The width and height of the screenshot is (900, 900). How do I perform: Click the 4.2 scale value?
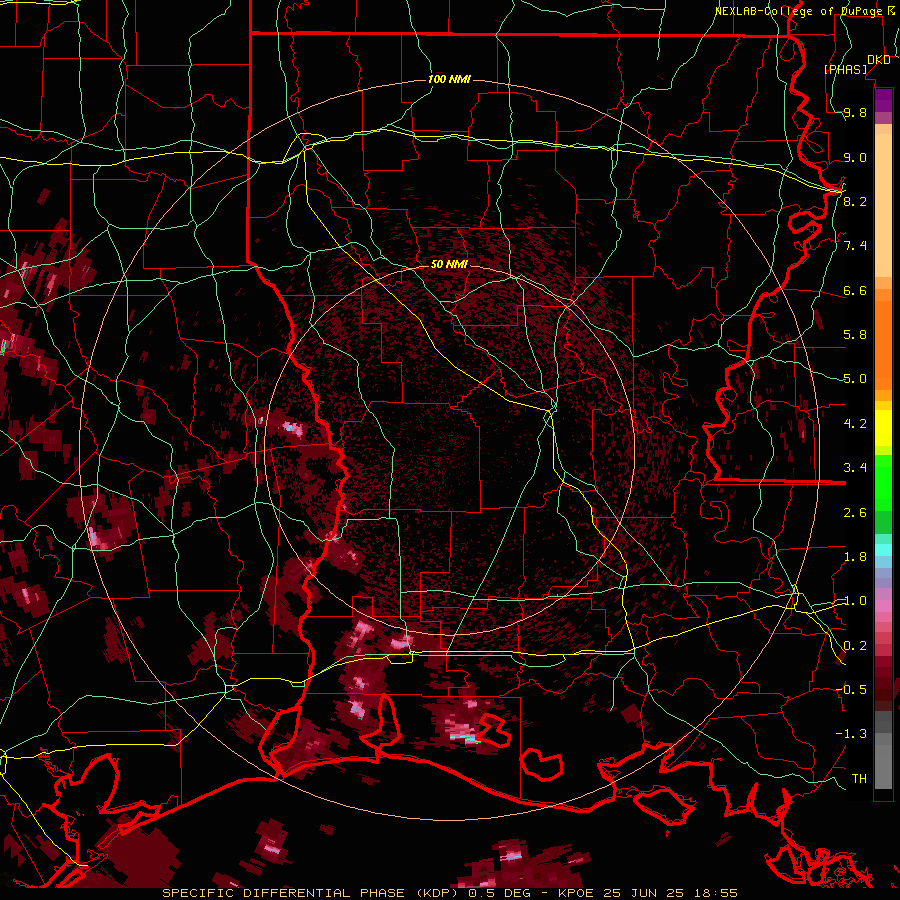(x=855, y=424)
